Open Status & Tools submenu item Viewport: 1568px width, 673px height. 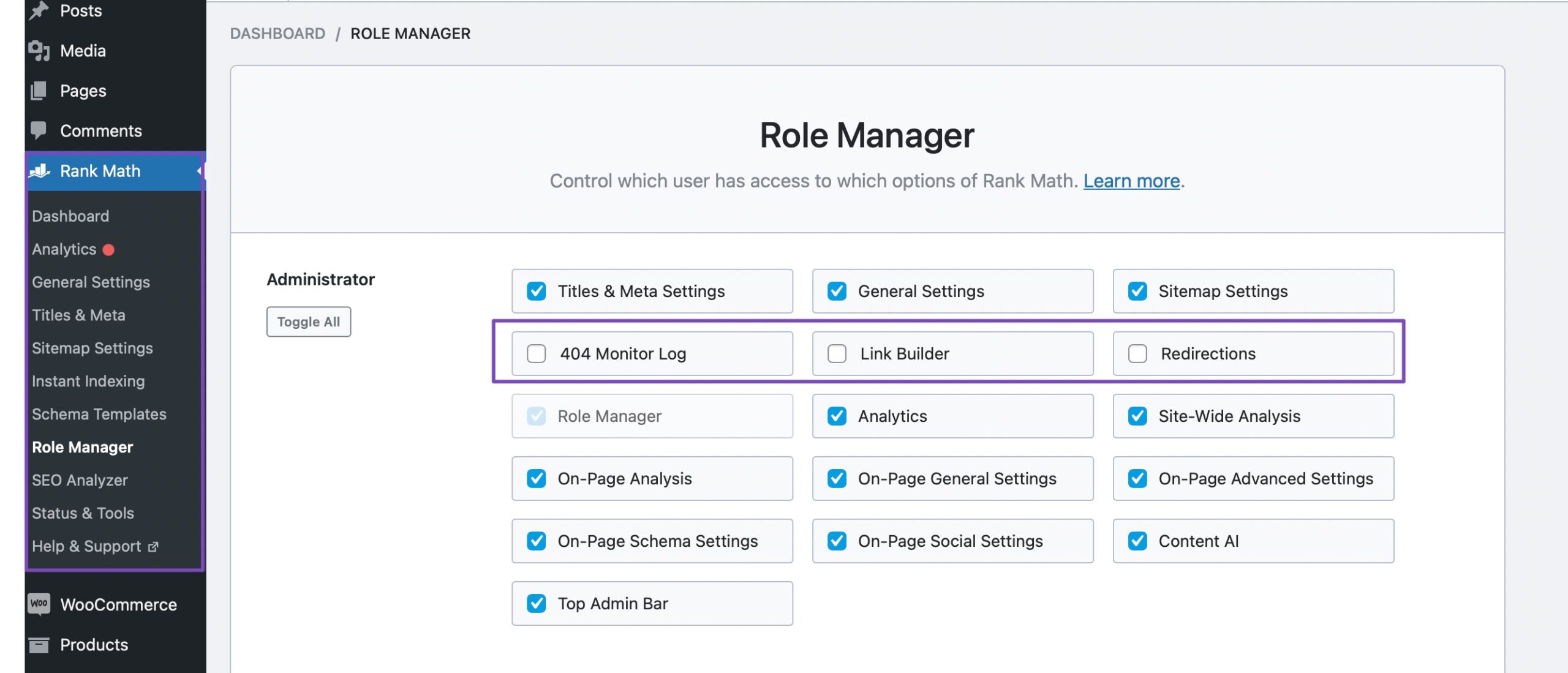83,514
